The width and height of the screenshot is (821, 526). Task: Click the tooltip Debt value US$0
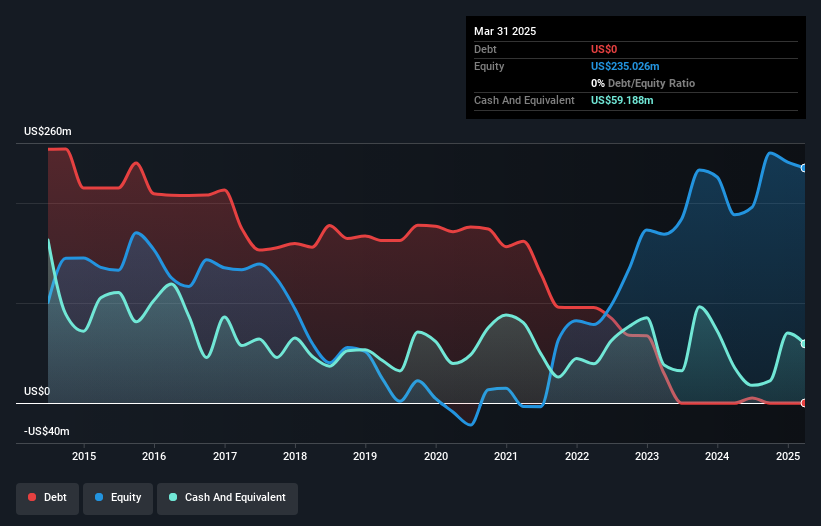tap(604, 49)
